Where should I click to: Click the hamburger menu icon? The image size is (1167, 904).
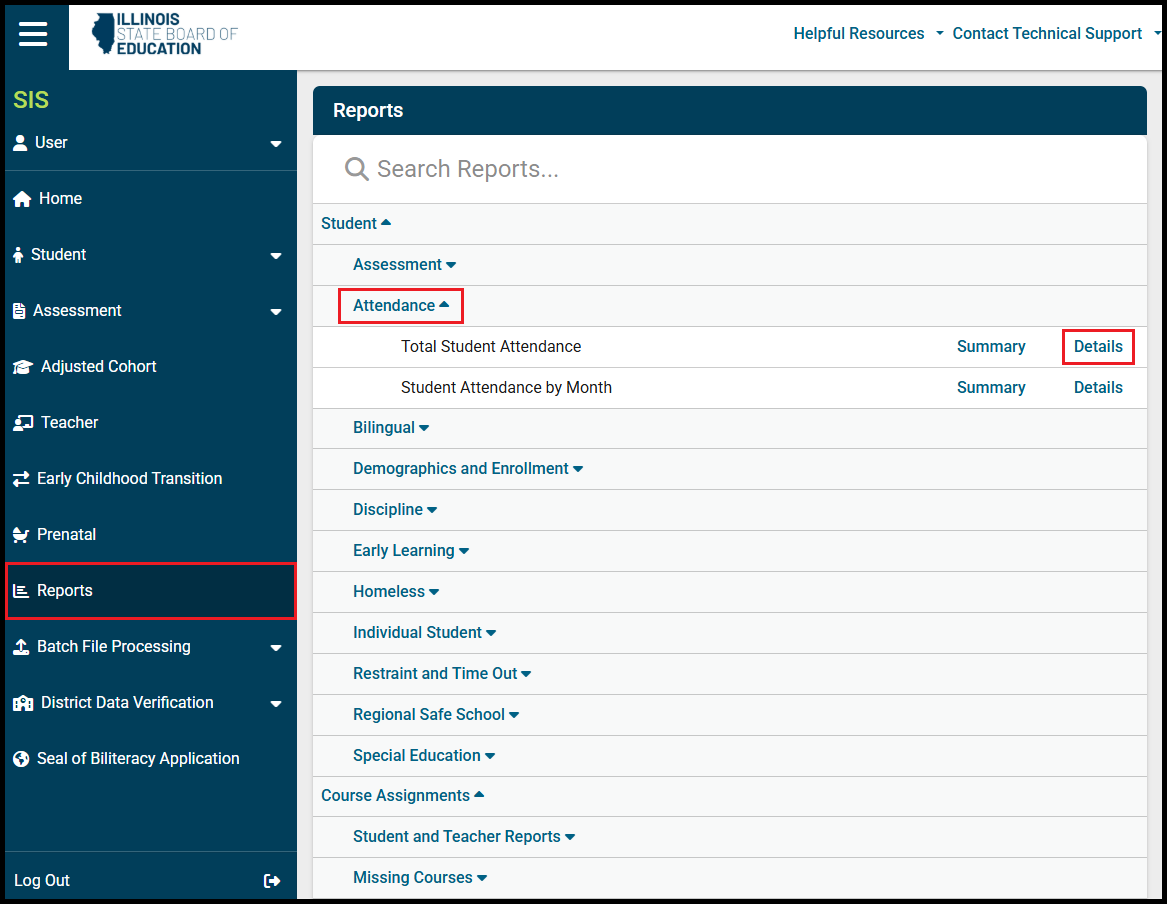(x=33, y=34)
